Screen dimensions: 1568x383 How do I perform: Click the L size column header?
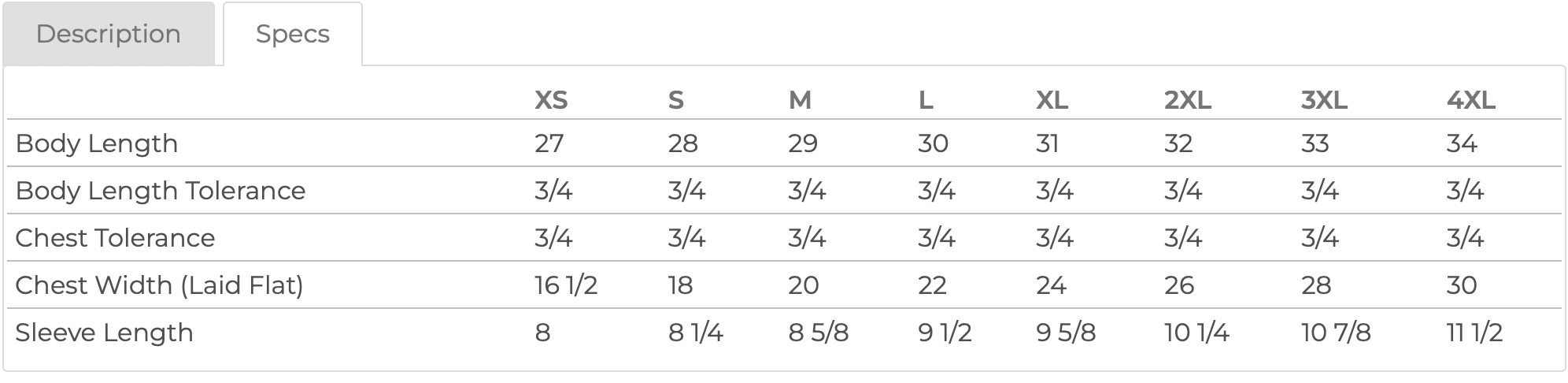926,100
